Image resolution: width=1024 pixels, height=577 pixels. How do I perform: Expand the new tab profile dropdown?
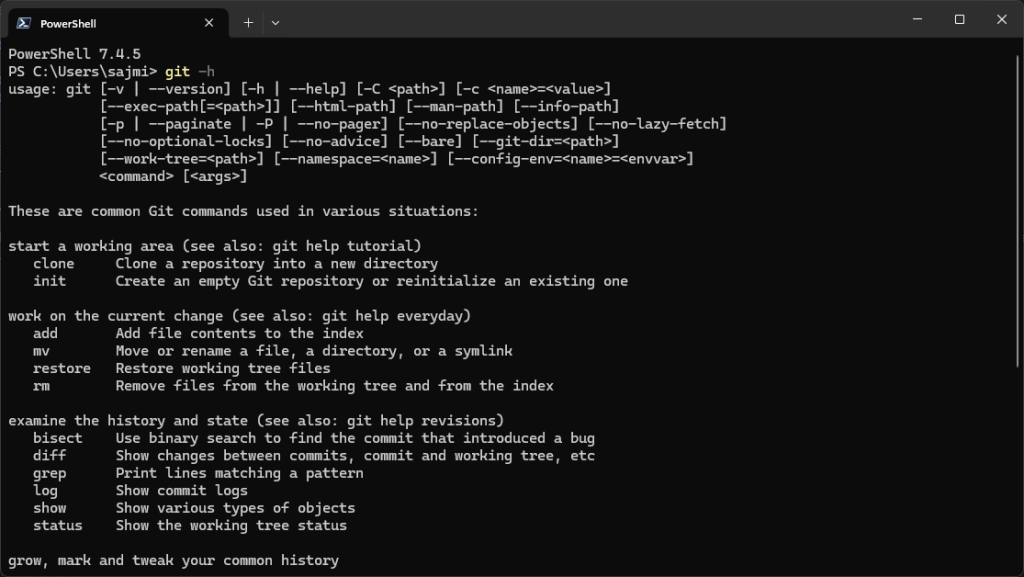(276, 23)
